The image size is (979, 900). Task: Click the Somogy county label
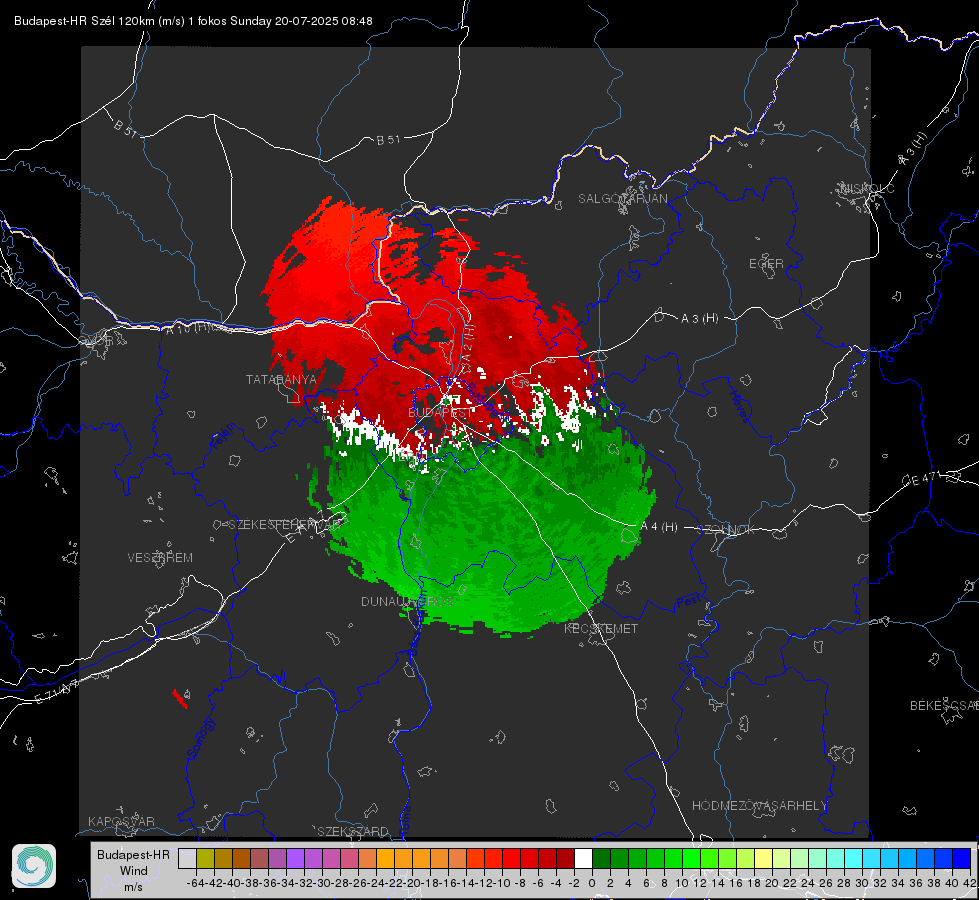click(201, 738)
